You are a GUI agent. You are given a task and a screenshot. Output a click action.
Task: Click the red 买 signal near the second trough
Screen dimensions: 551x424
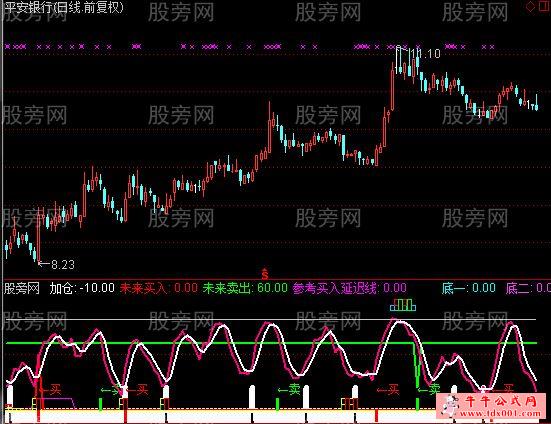click(137, 389)
